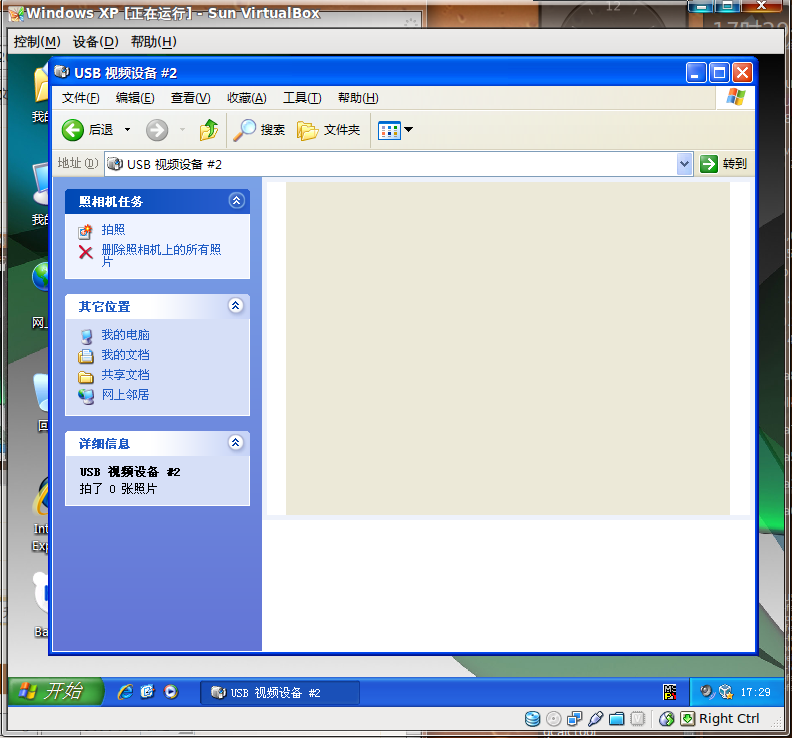Click VirtualBox shared folders status icon
This screenshot has height=738, width=792.
click(616, 718)
